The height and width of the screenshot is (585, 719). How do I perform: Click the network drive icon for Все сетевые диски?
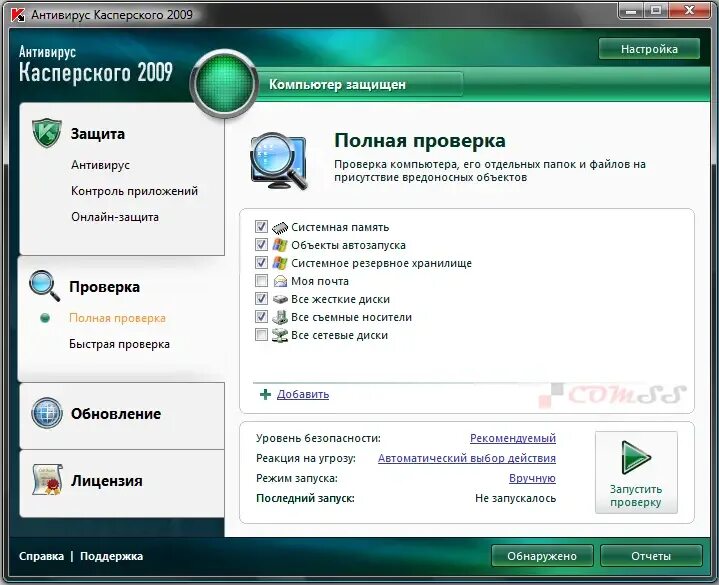coord(280,335)
